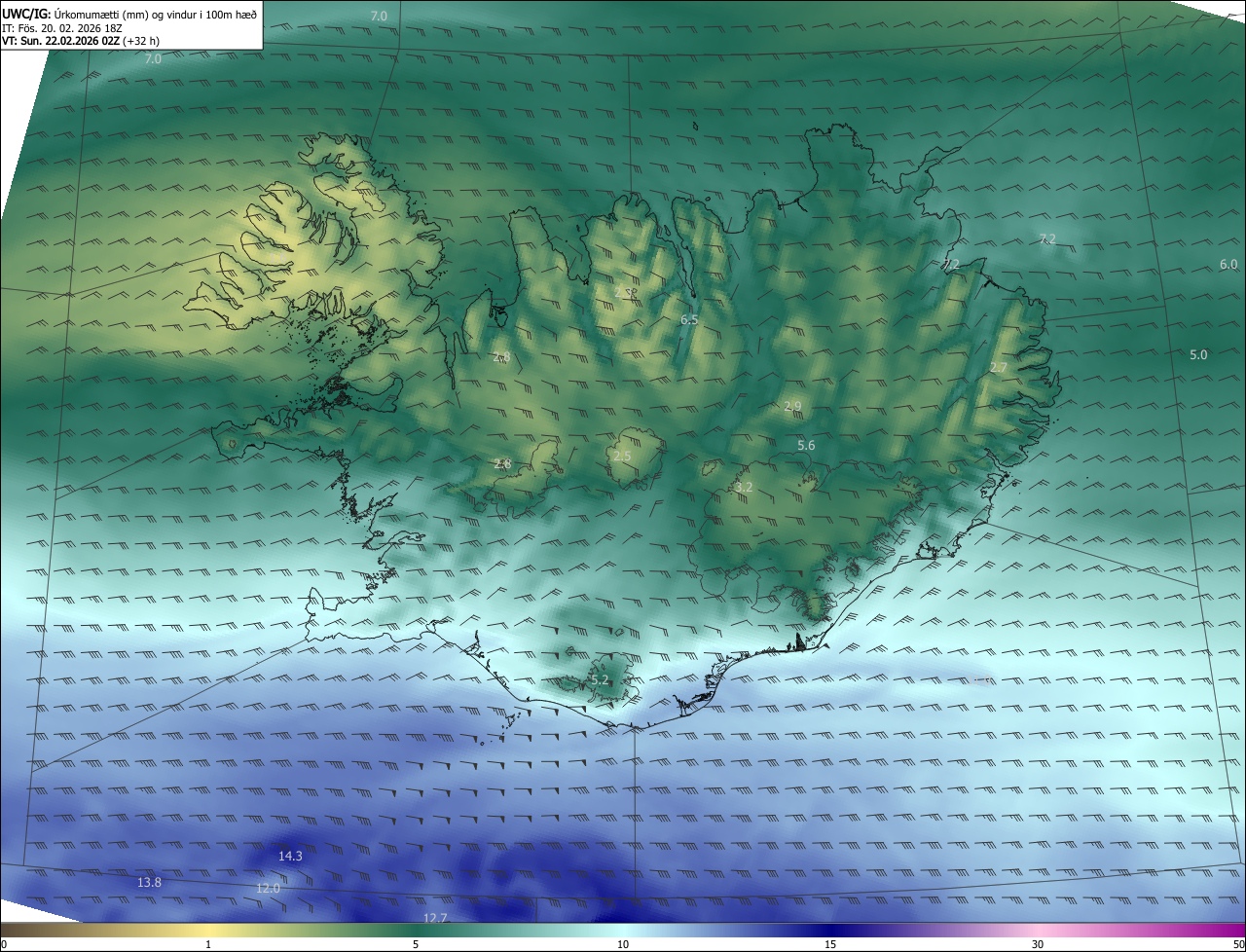Click the 12.0 value label
The height and width of the screenshot is (952, 1246).
[268, 888]
